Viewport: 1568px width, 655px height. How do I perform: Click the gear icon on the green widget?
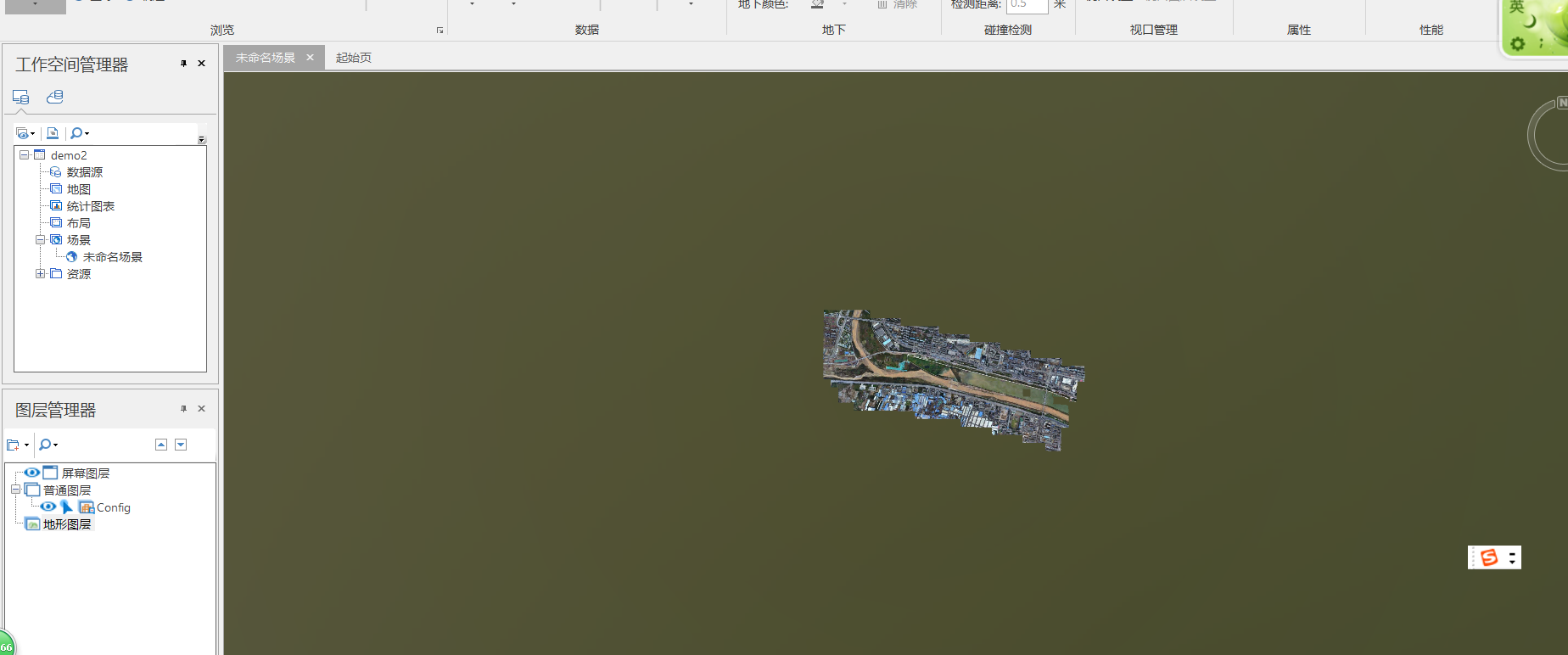point(1518,43)
